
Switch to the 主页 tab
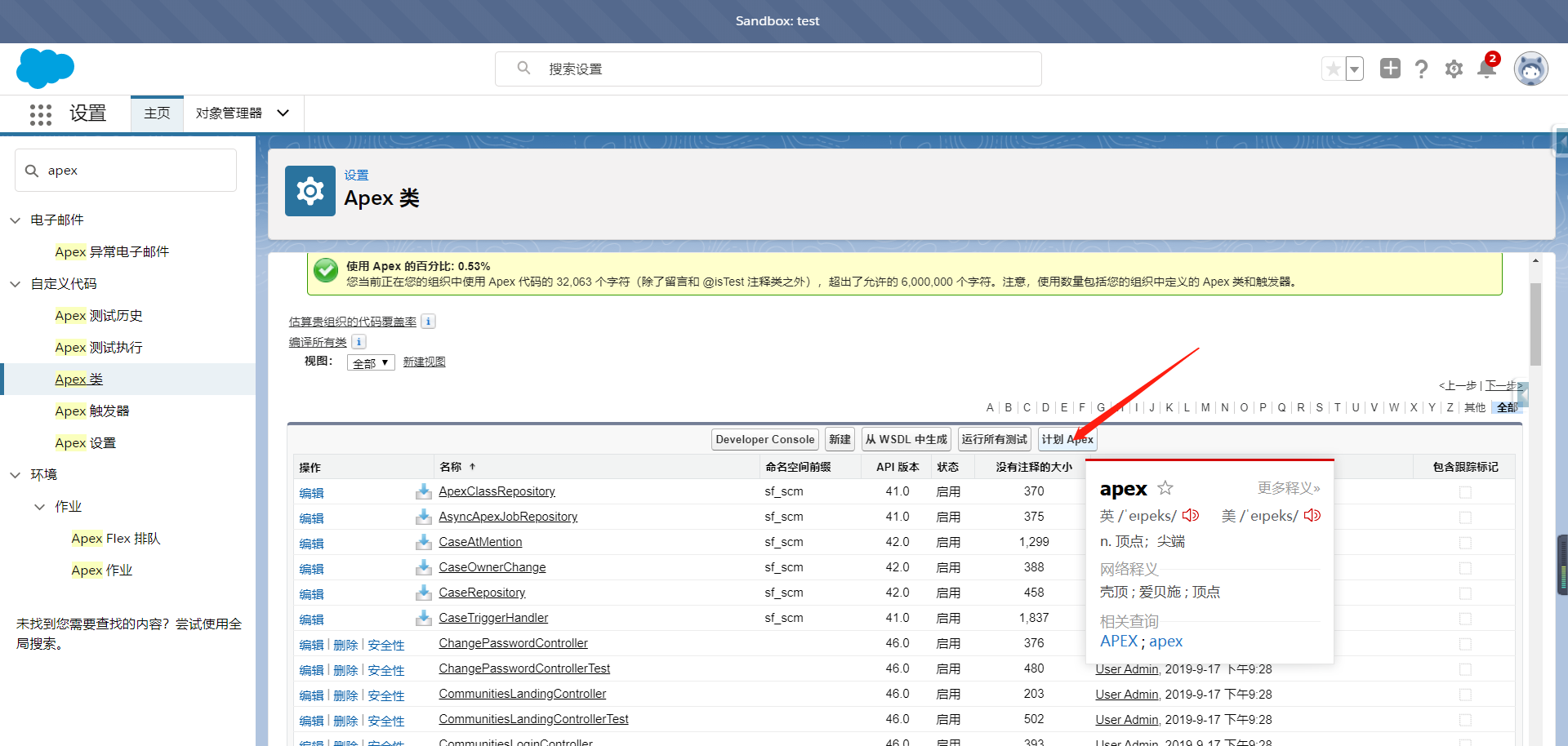(x=157, y=113)
